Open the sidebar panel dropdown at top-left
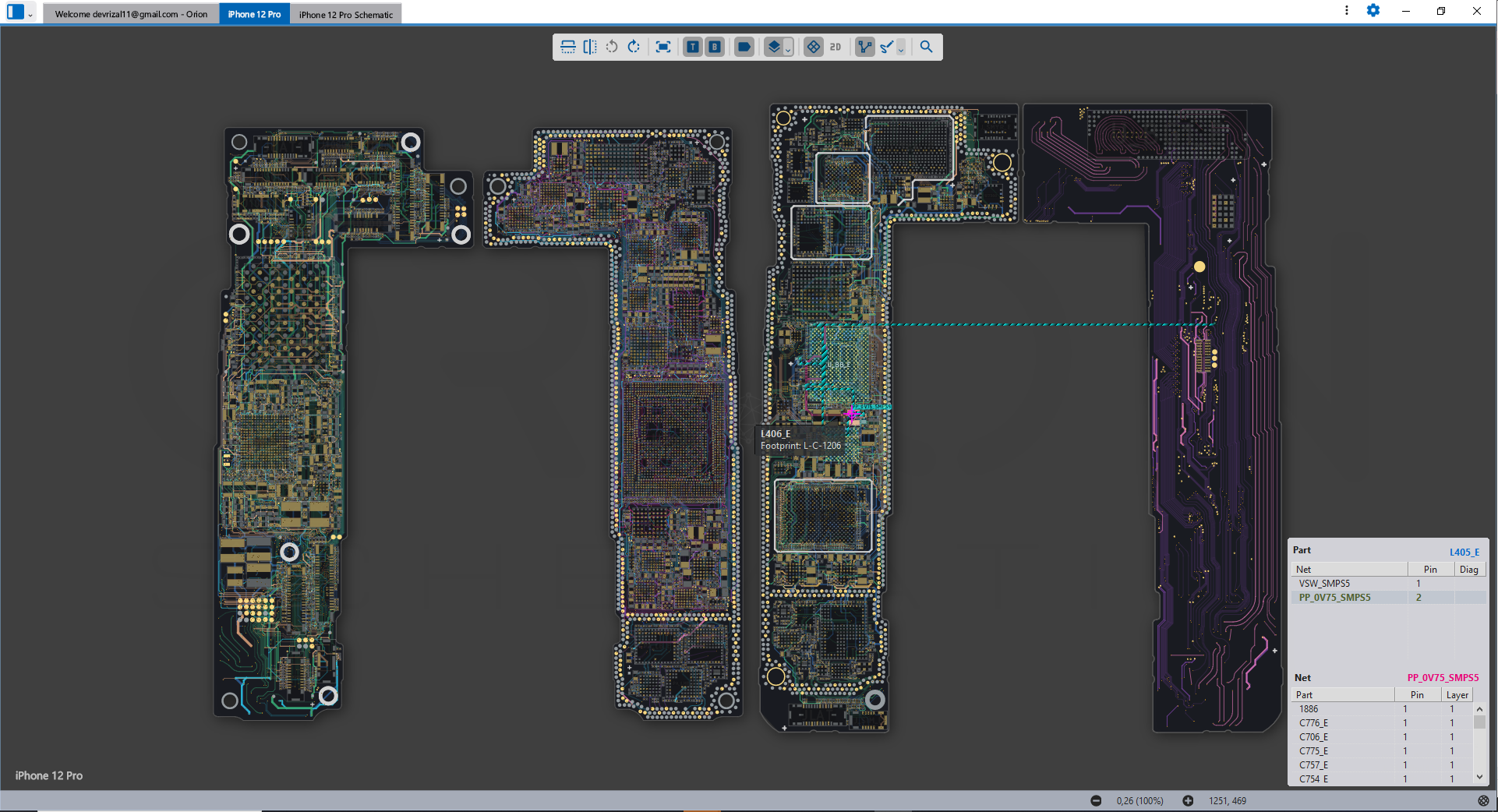Viewport: 1498px width, 812px height. coord(30,14)
